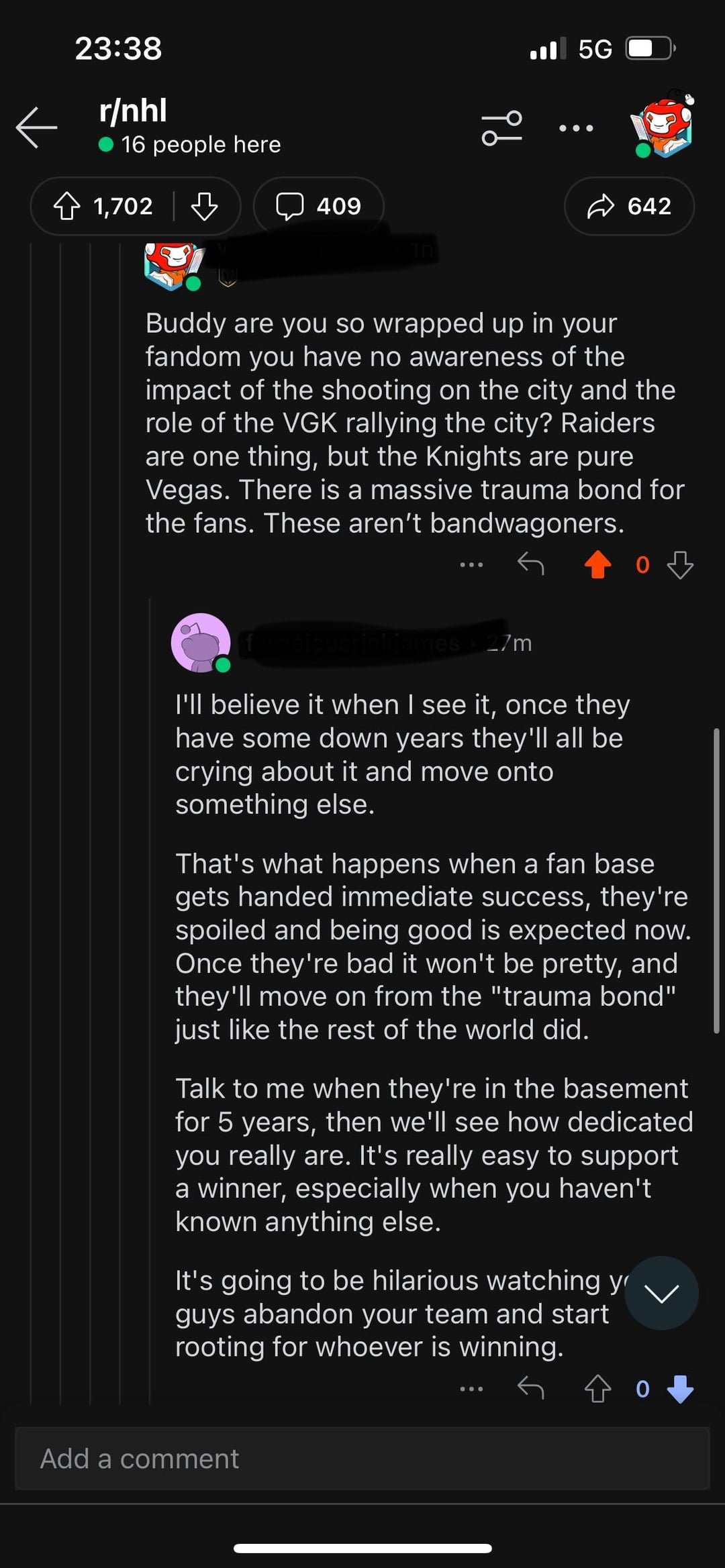Open the r/nhl subreddit title
Image resolution: width=725 pixels, height=1568 pixels.
pos(133,111)
